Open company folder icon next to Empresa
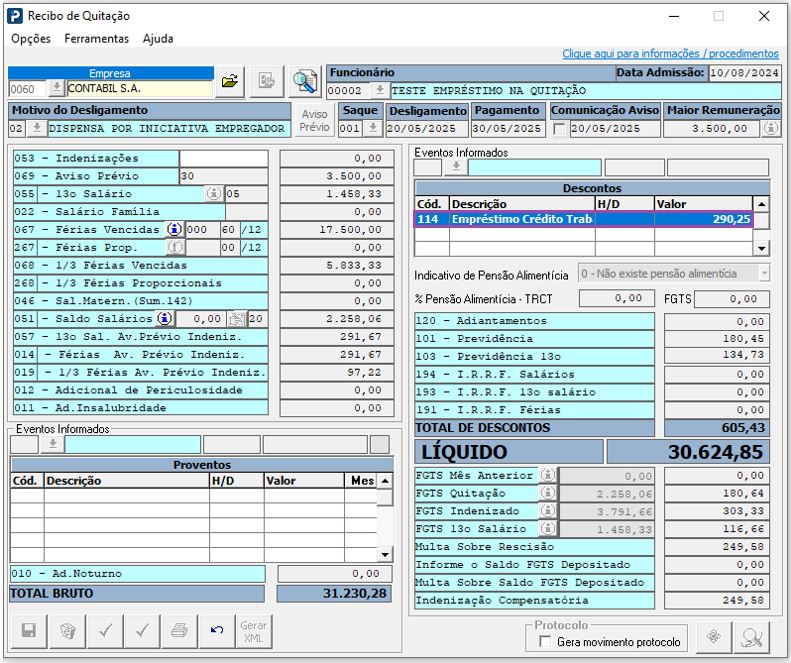Image resolution: width=791 pixels, height=663 pixels. pyautogui.click(x=230, y=81)
